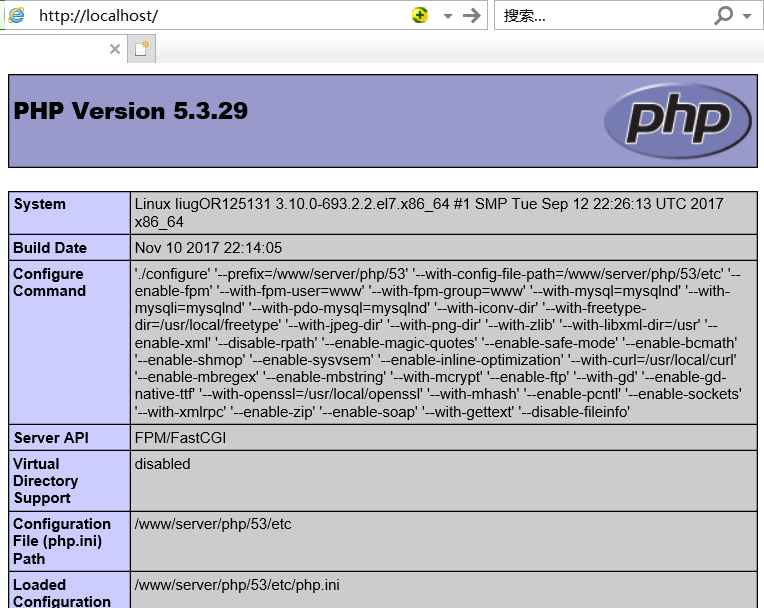Focus the http://localhost/ address field
The height and width of the screenshot is (608, 764).
pos(220,16)
